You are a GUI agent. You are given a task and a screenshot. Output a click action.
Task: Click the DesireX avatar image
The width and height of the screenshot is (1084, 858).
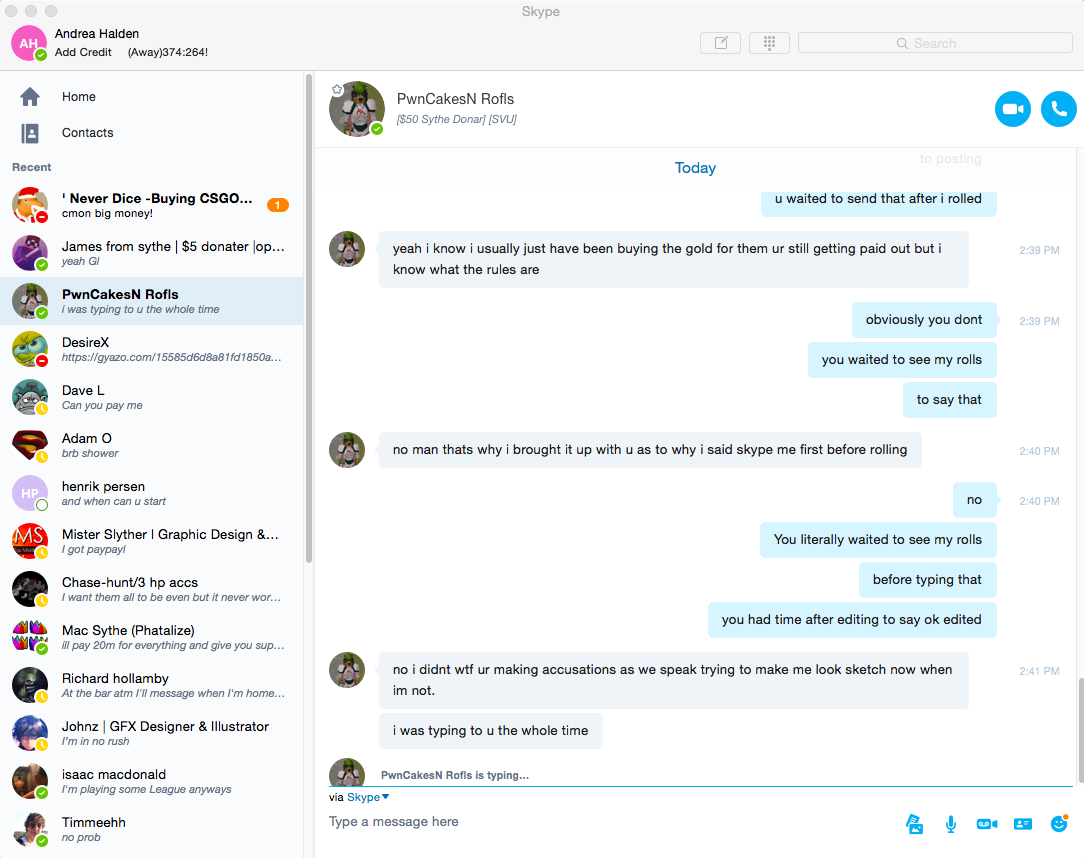click(30, 349)
